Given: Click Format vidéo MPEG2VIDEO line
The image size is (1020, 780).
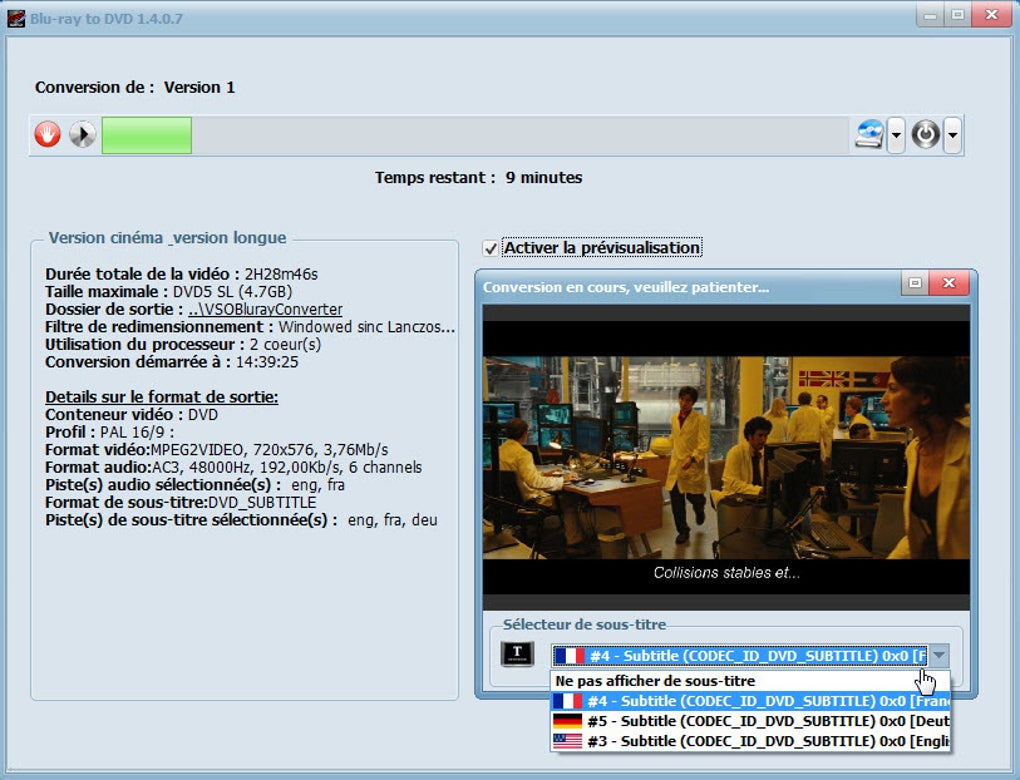Looking at the screenshot, I should point(217,450).
